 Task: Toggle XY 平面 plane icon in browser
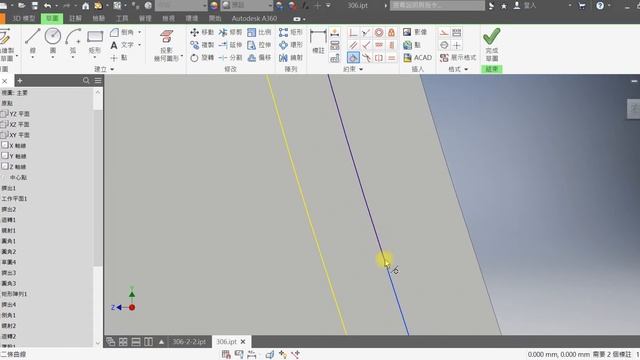[4, 135]
